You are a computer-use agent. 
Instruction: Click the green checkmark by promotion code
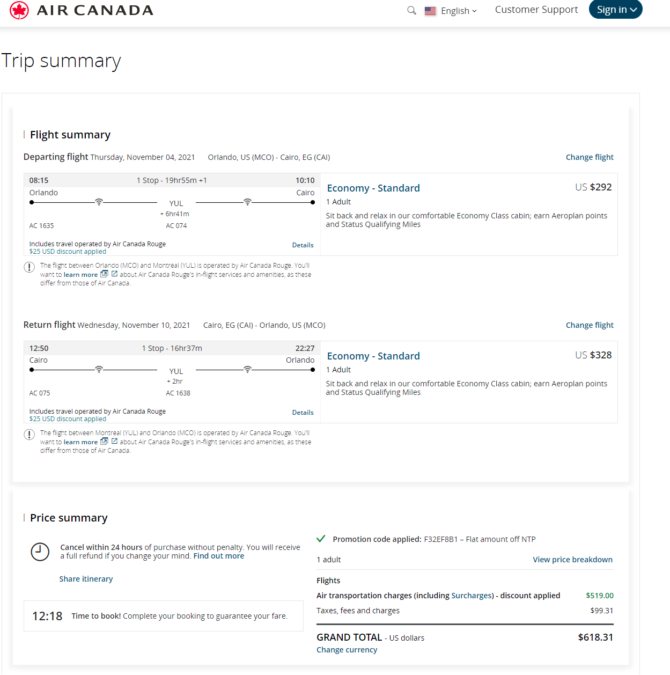pos(321,539)
